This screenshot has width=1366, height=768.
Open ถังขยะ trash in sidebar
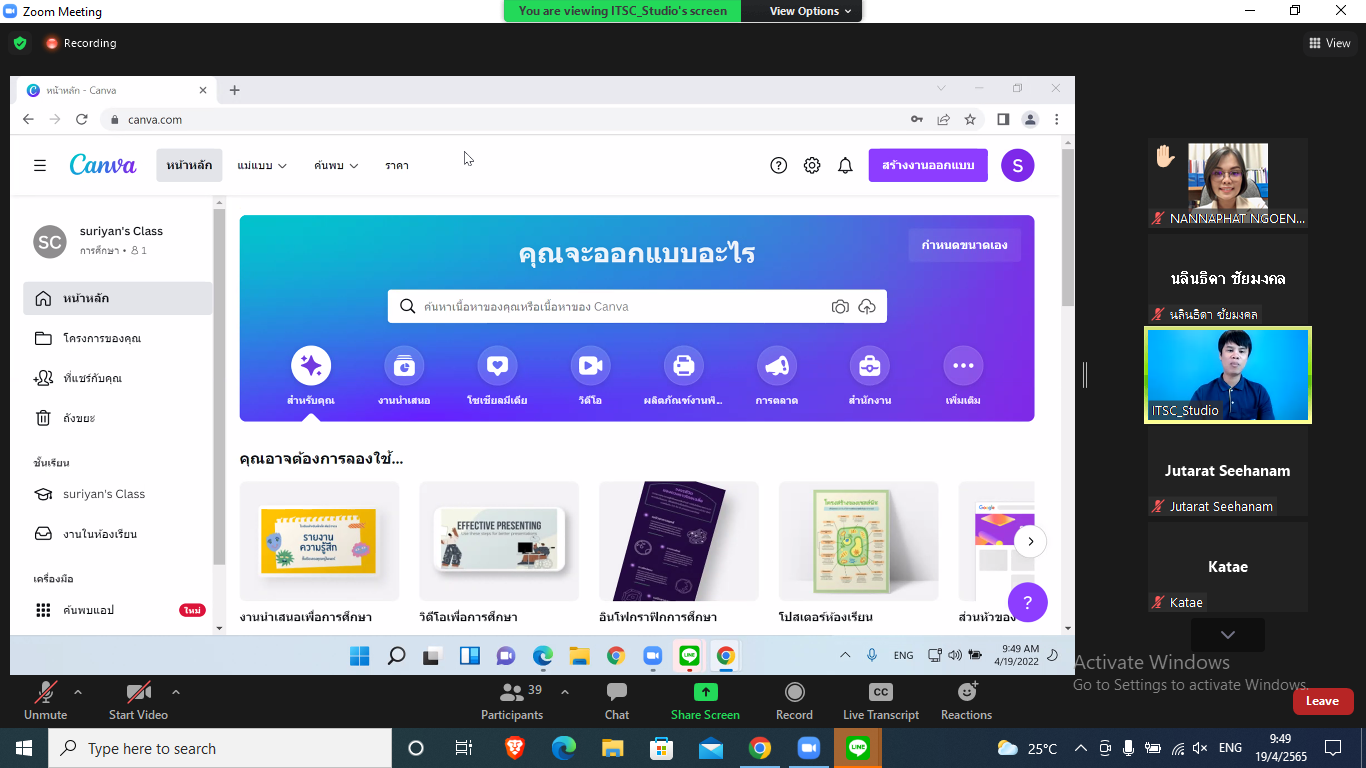[x=118, y=418]
